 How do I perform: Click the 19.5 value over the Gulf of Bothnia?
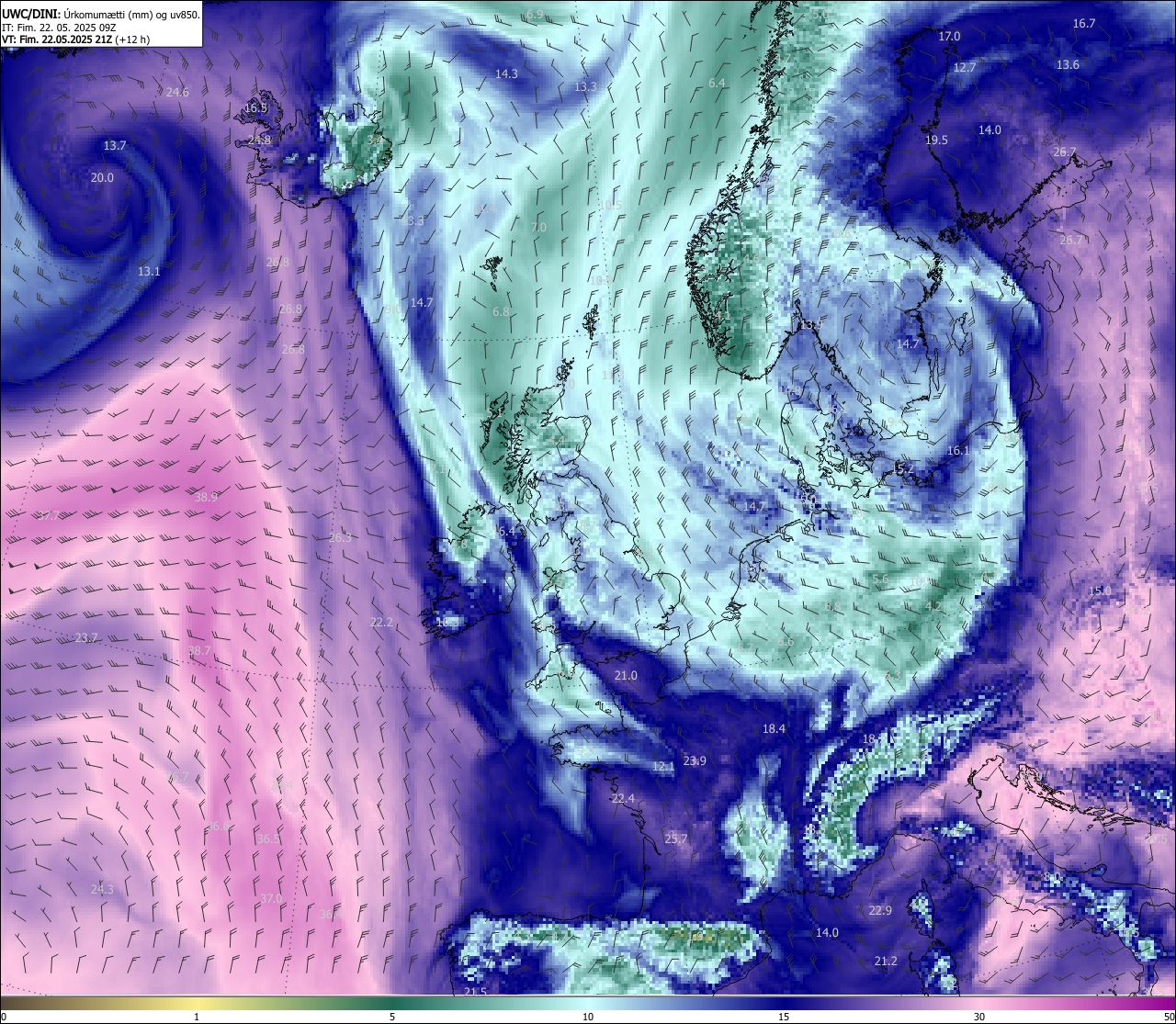[936, 140]
